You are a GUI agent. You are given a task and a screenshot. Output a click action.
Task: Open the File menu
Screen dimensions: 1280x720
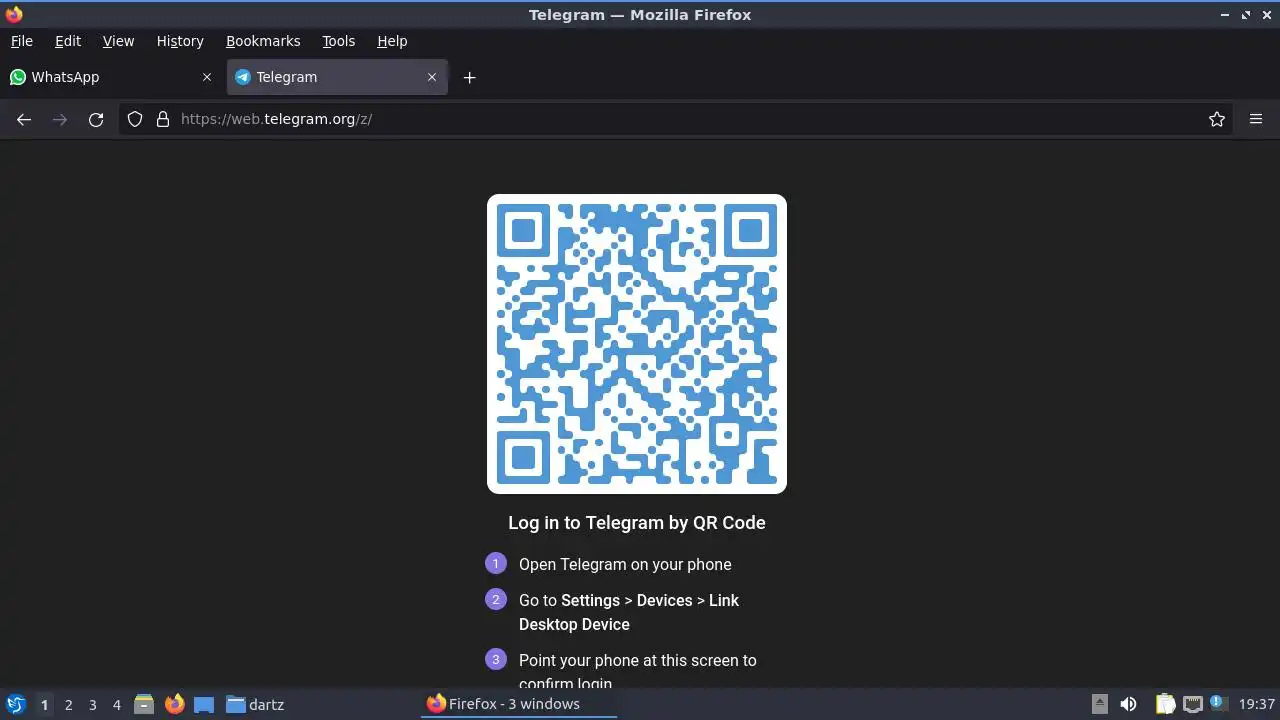(x=21, y=41)
